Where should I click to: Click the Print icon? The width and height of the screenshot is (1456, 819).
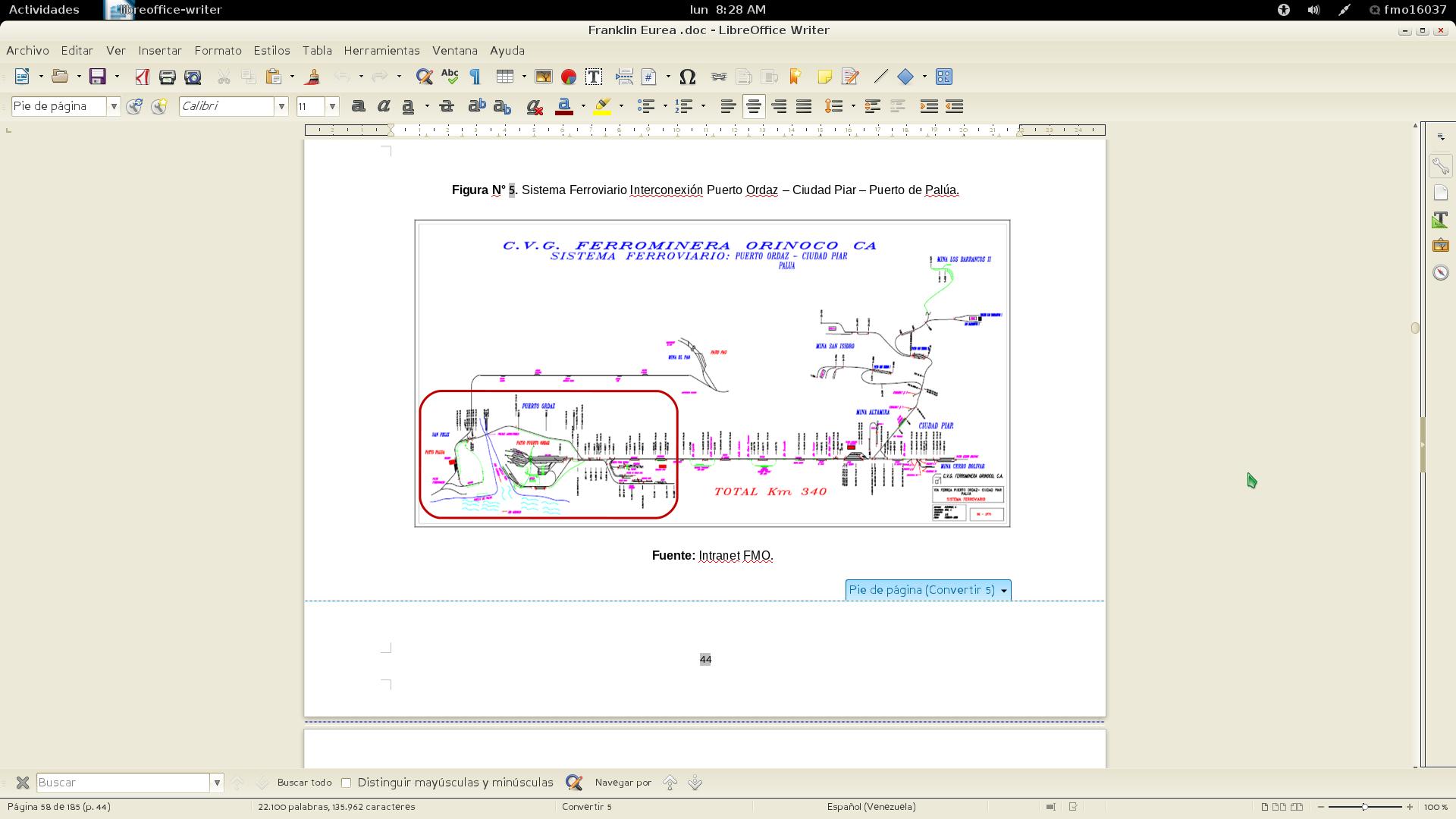(x=167, y=77)
